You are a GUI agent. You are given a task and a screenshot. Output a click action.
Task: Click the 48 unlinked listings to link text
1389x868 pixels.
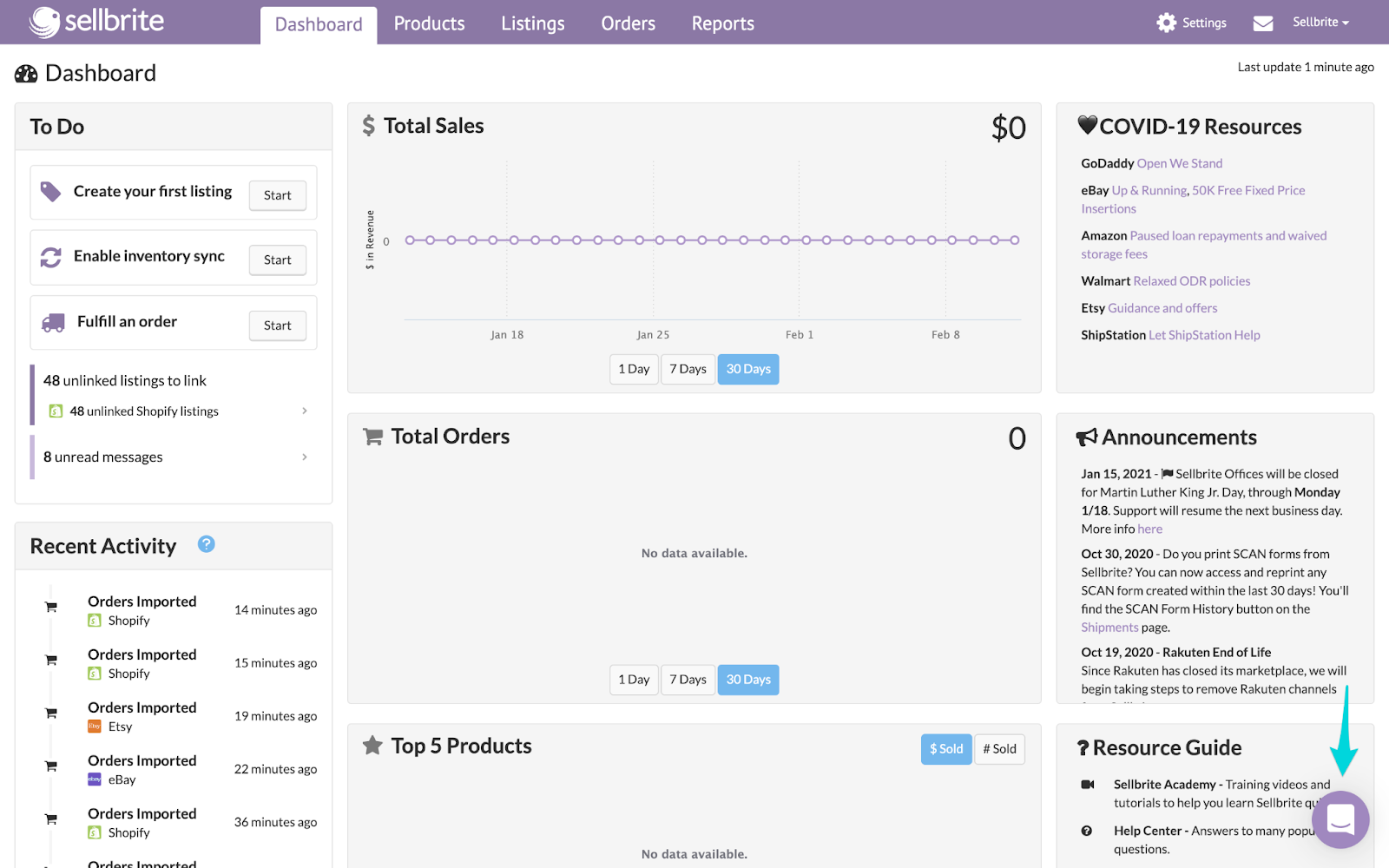125,381
